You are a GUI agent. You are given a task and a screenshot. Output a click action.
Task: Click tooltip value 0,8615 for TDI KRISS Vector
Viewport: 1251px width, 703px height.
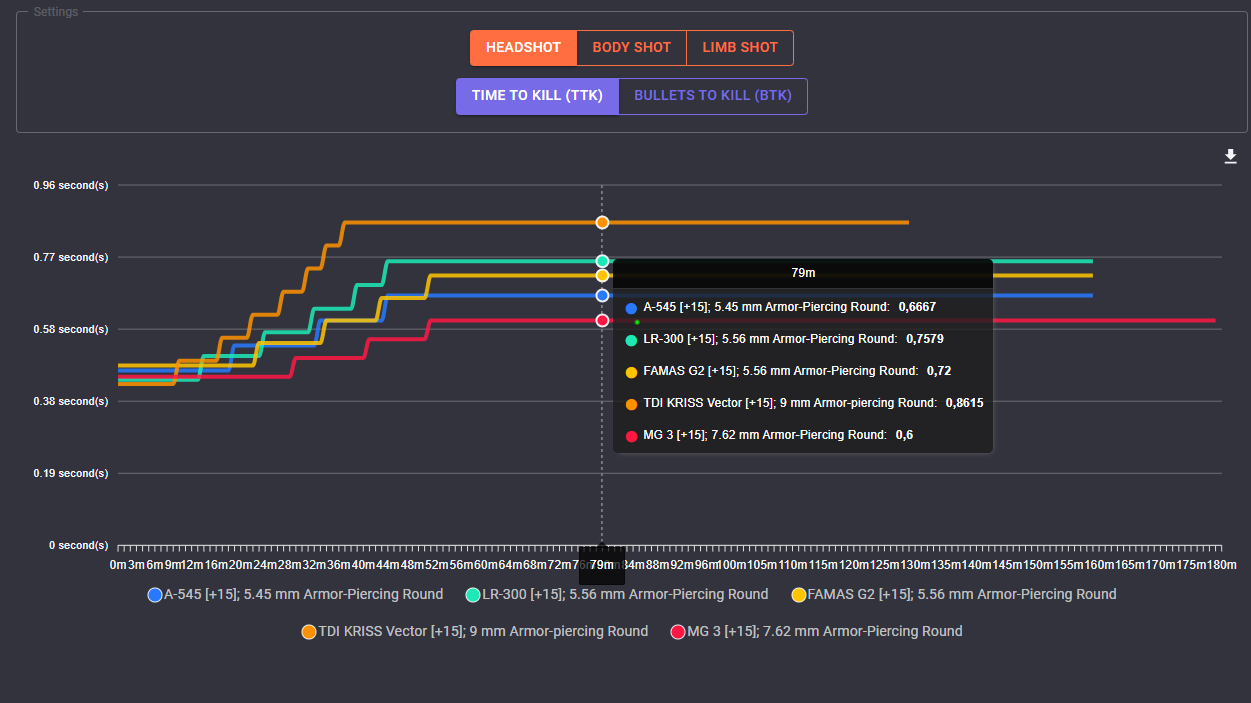pyautogui.click(x=964, y=403)
